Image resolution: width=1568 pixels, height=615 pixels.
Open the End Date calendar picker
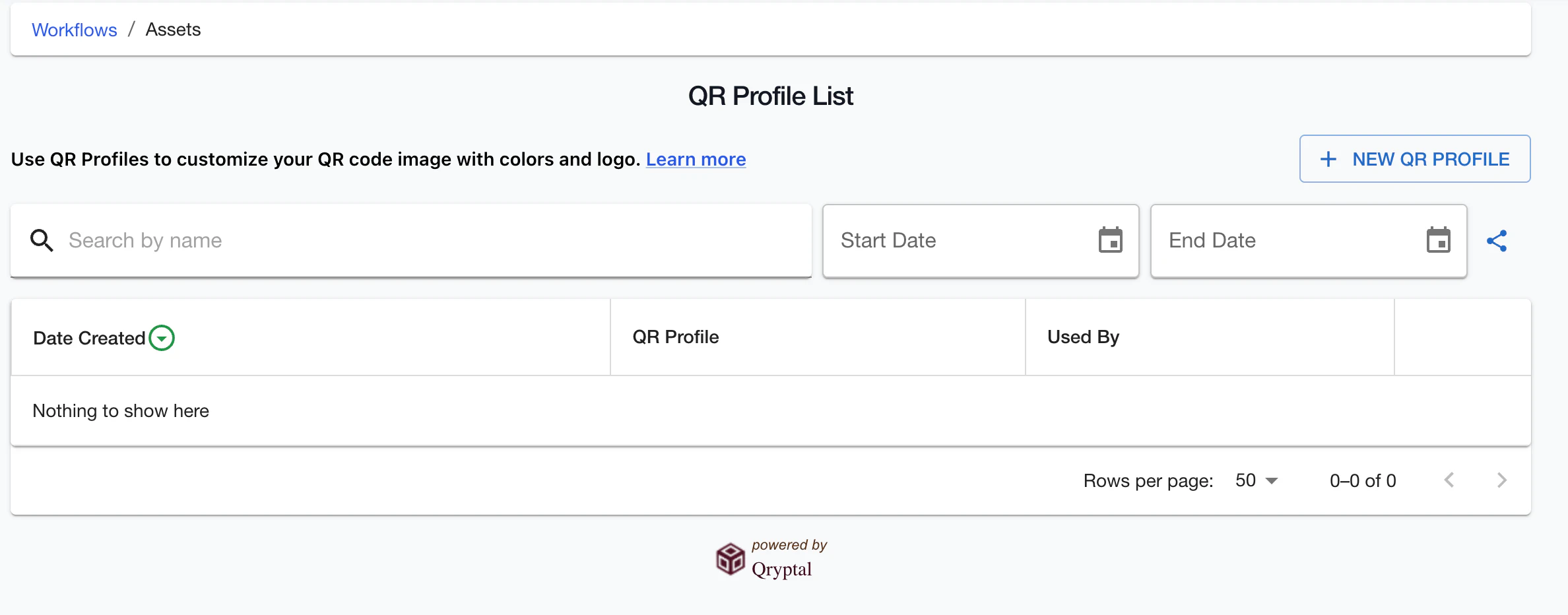[x=1439, y=240]
